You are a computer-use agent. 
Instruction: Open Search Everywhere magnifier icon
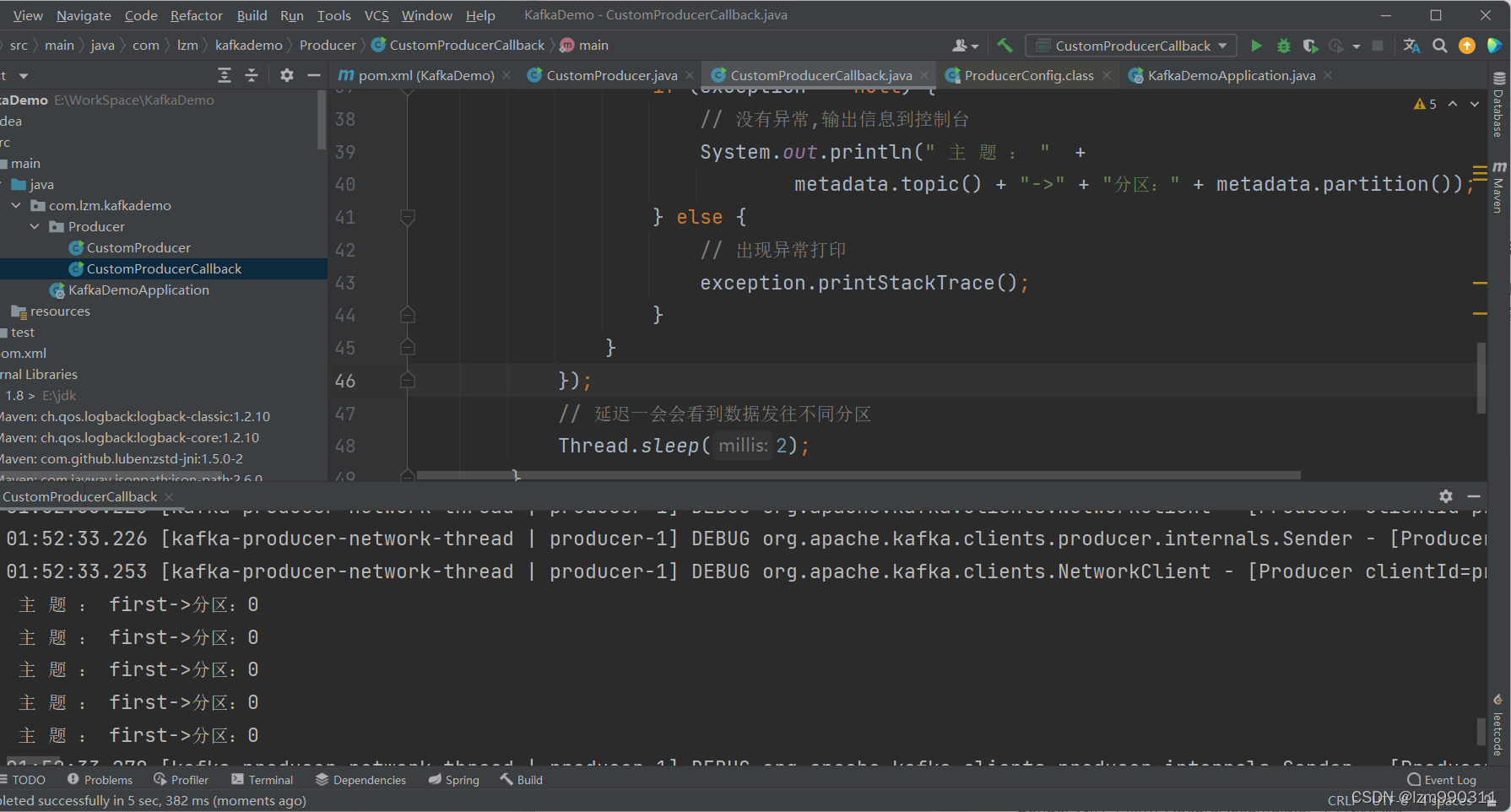1440,46
